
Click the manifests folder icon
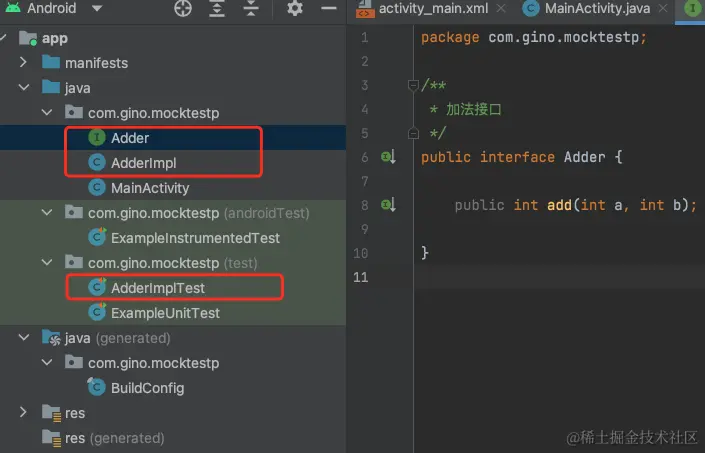[51, 62]
